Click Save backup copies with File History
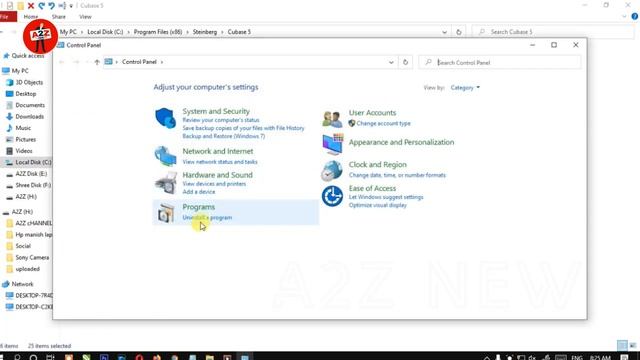The width and height of the screenshot is (640, 360). (243, 128)
